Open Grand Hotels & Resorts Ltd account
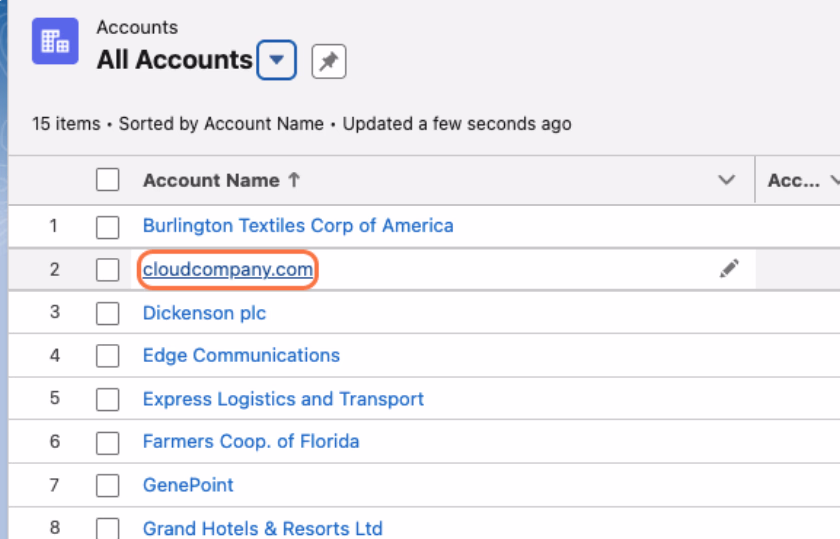The width and height of the screenshot is (840, 539). click(262, 528)
